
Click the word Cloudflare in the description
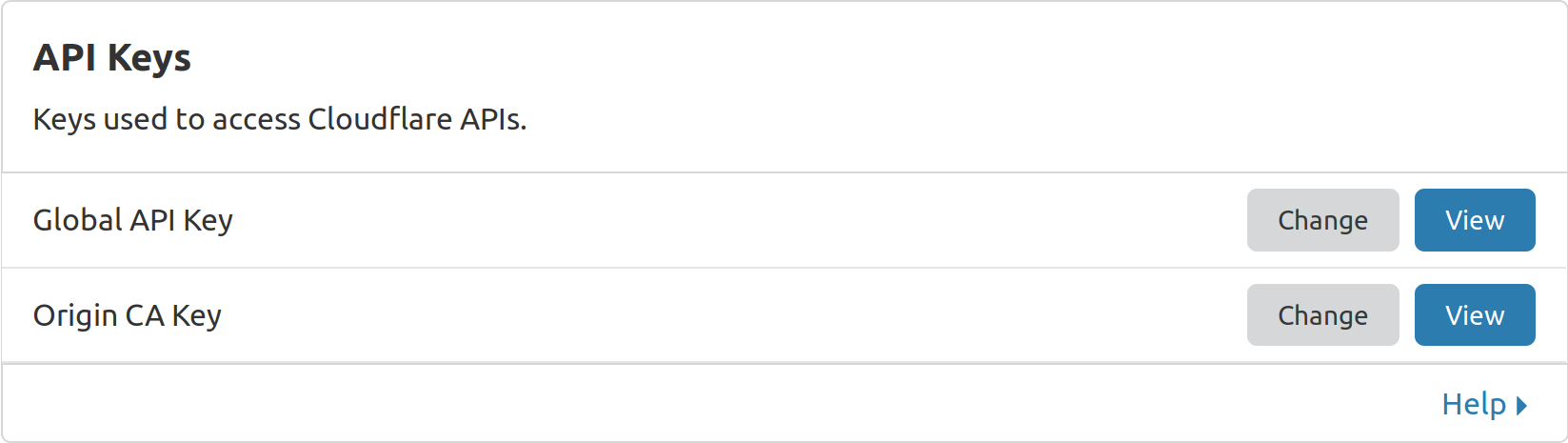(x=380, y=119)
